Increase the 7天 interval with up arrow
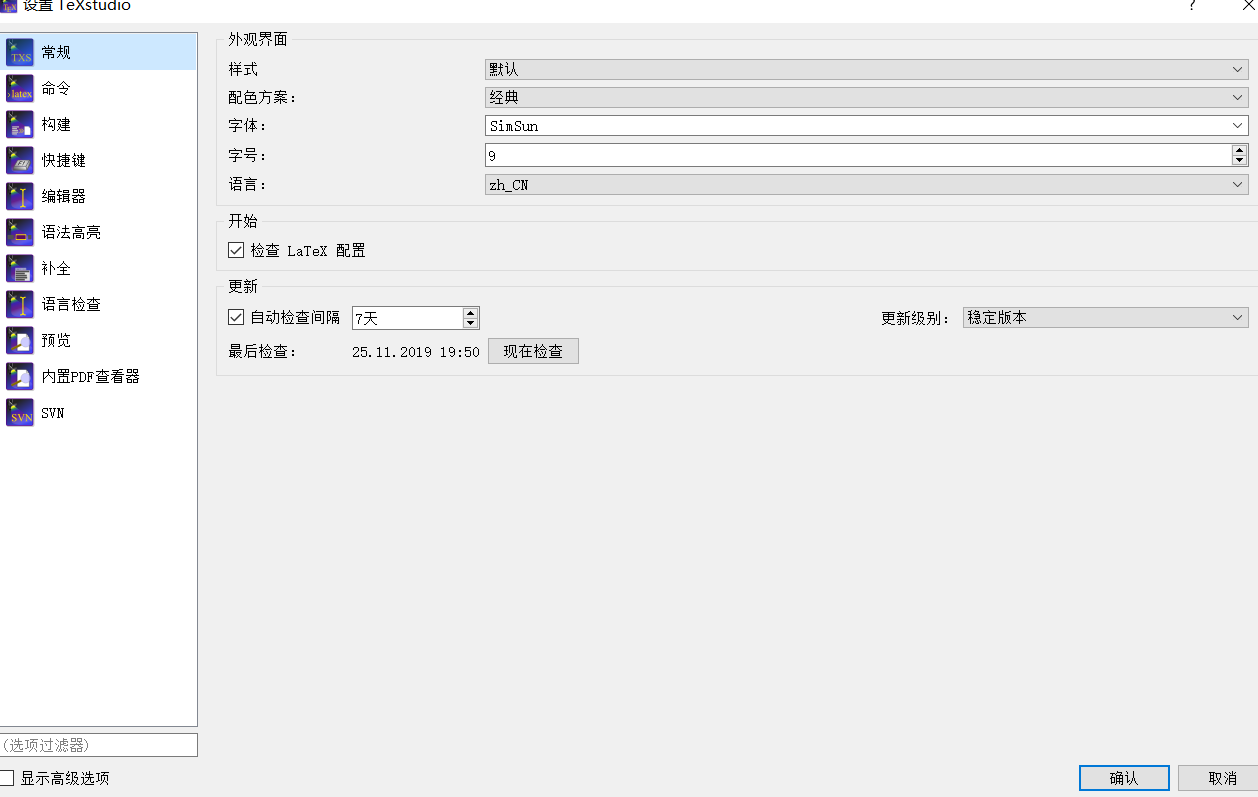 [x=471, y=312]
